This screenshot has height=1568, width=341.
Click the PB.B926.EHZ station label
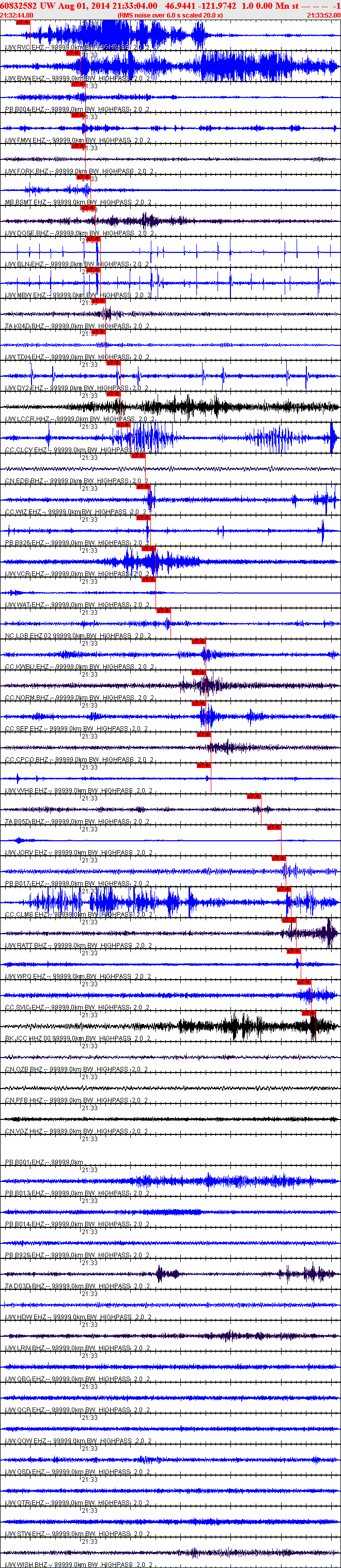78,543
